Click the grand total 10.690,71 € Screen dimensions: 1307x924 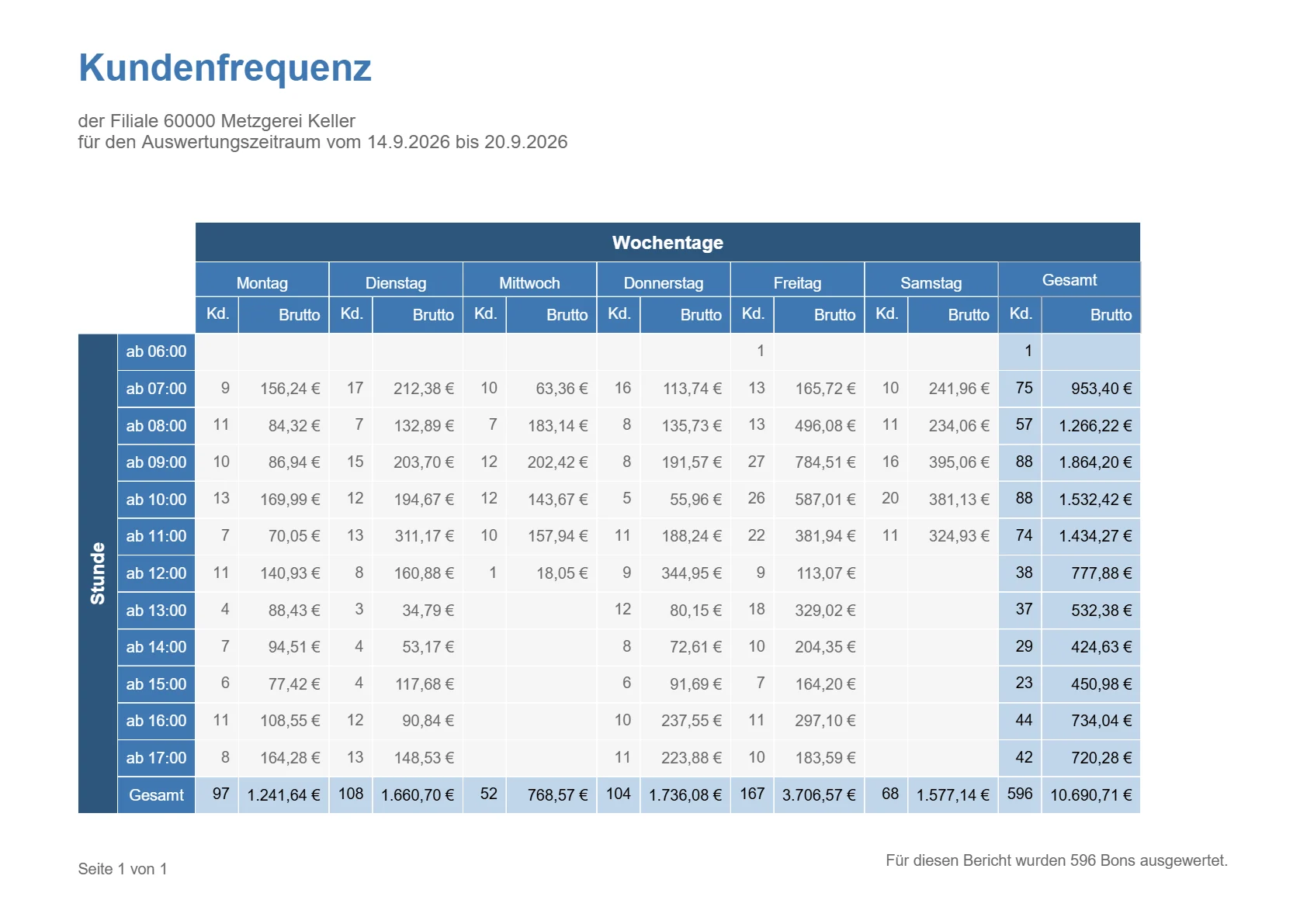tap(1091, 795)
